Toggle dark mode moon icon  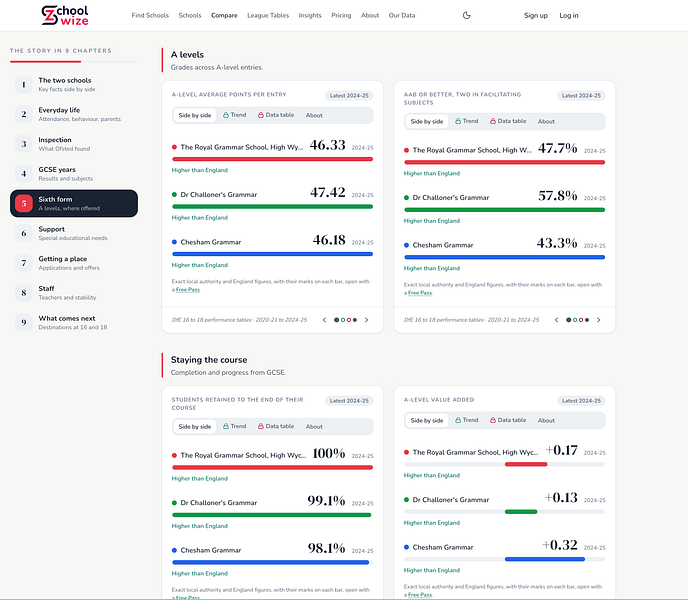click(466, 15)
